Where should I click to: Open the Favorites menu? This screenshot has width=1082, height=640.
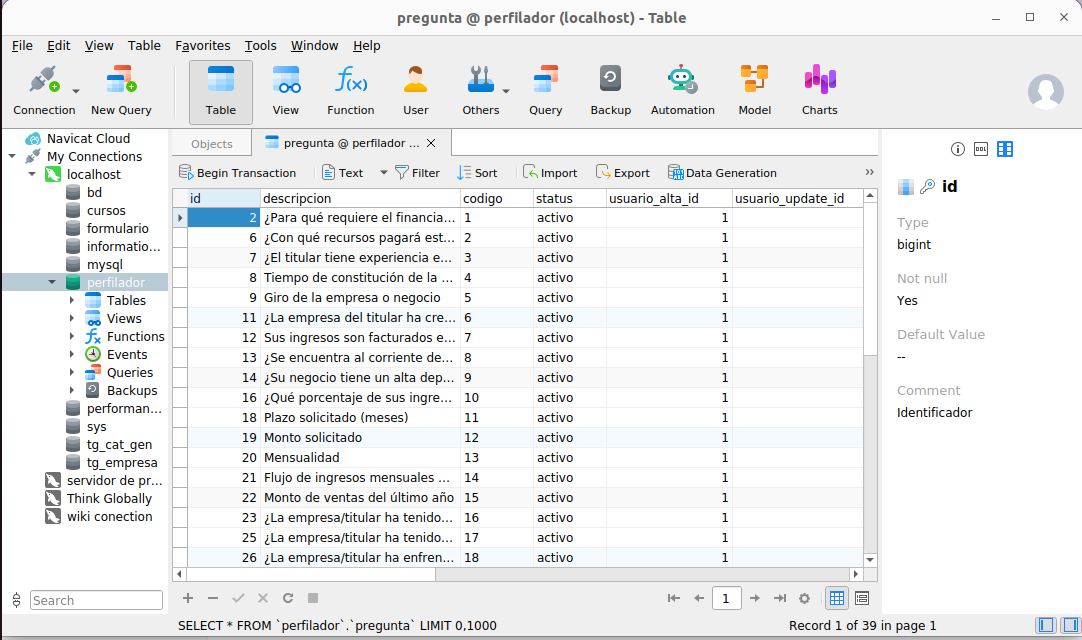point(202,45)
